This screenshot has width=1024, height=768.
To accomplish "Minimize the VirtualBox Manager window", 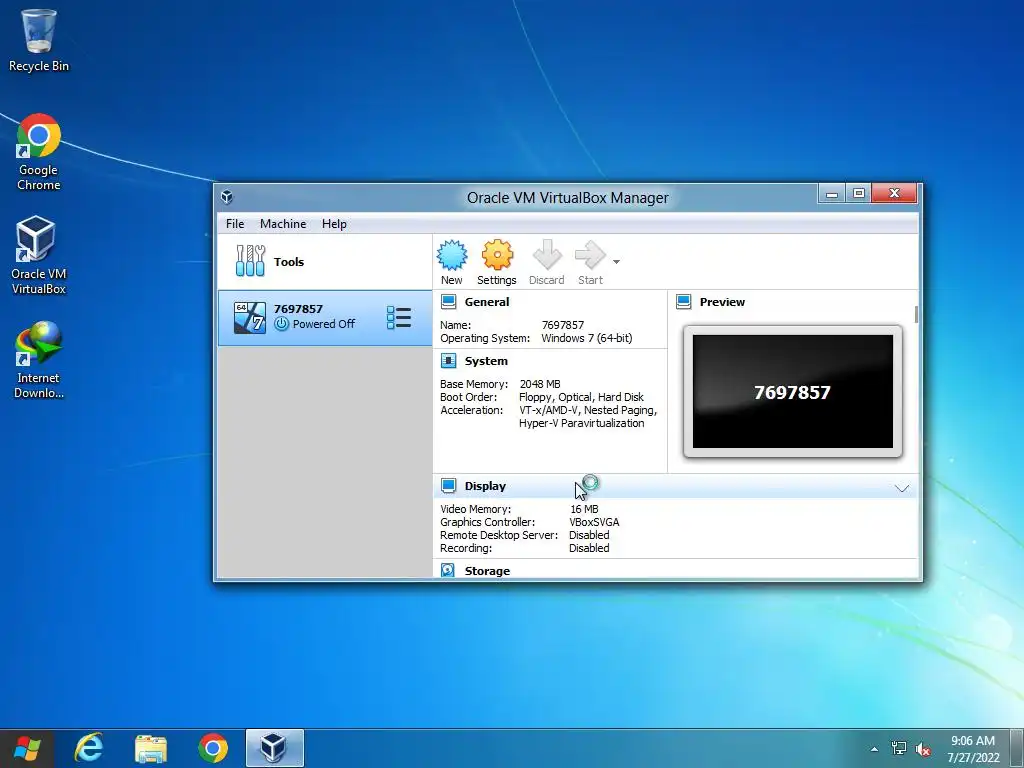I will point(832,194).
